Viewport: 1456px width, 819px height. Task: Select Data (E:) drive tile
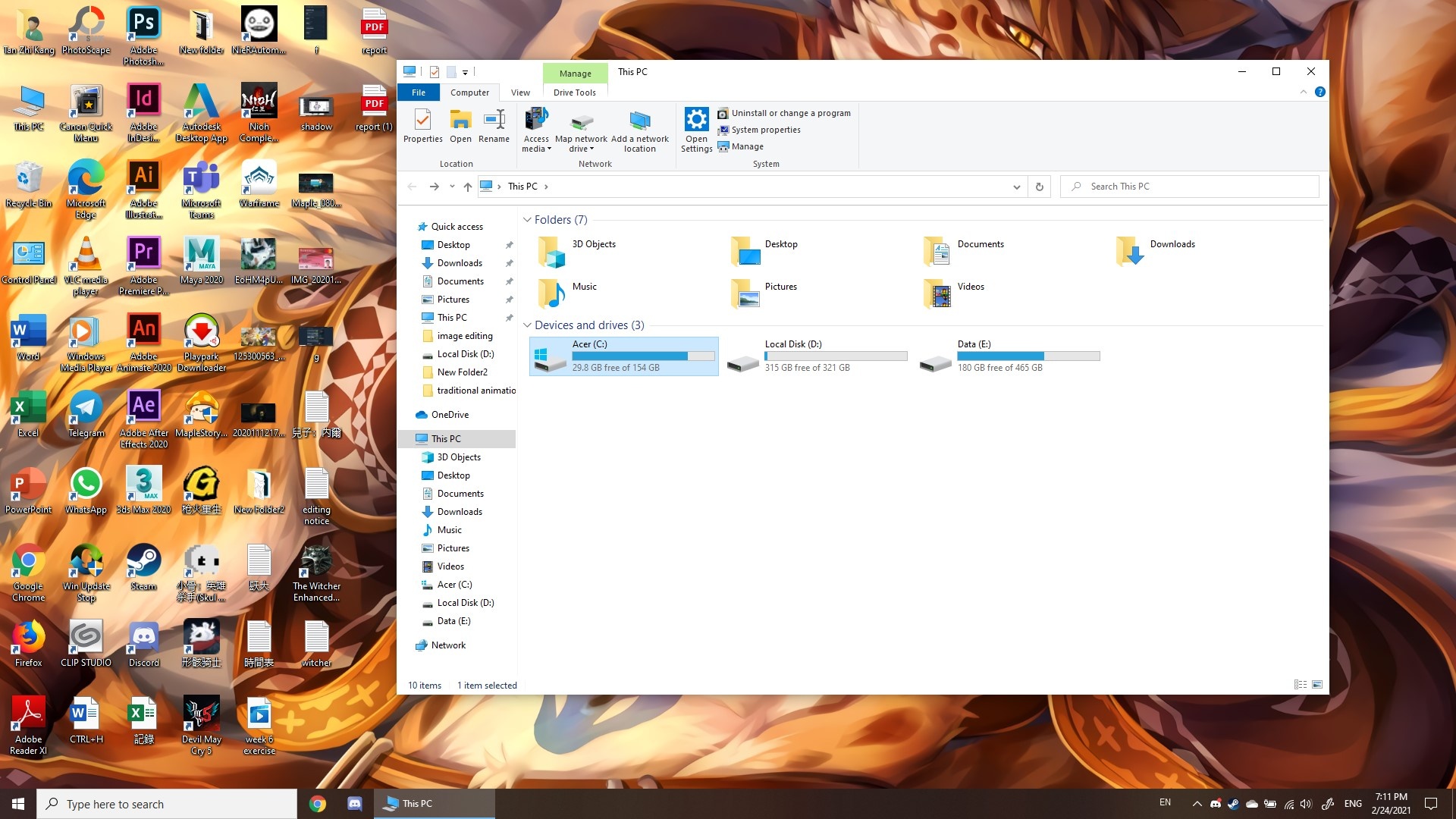[1009, 356]
